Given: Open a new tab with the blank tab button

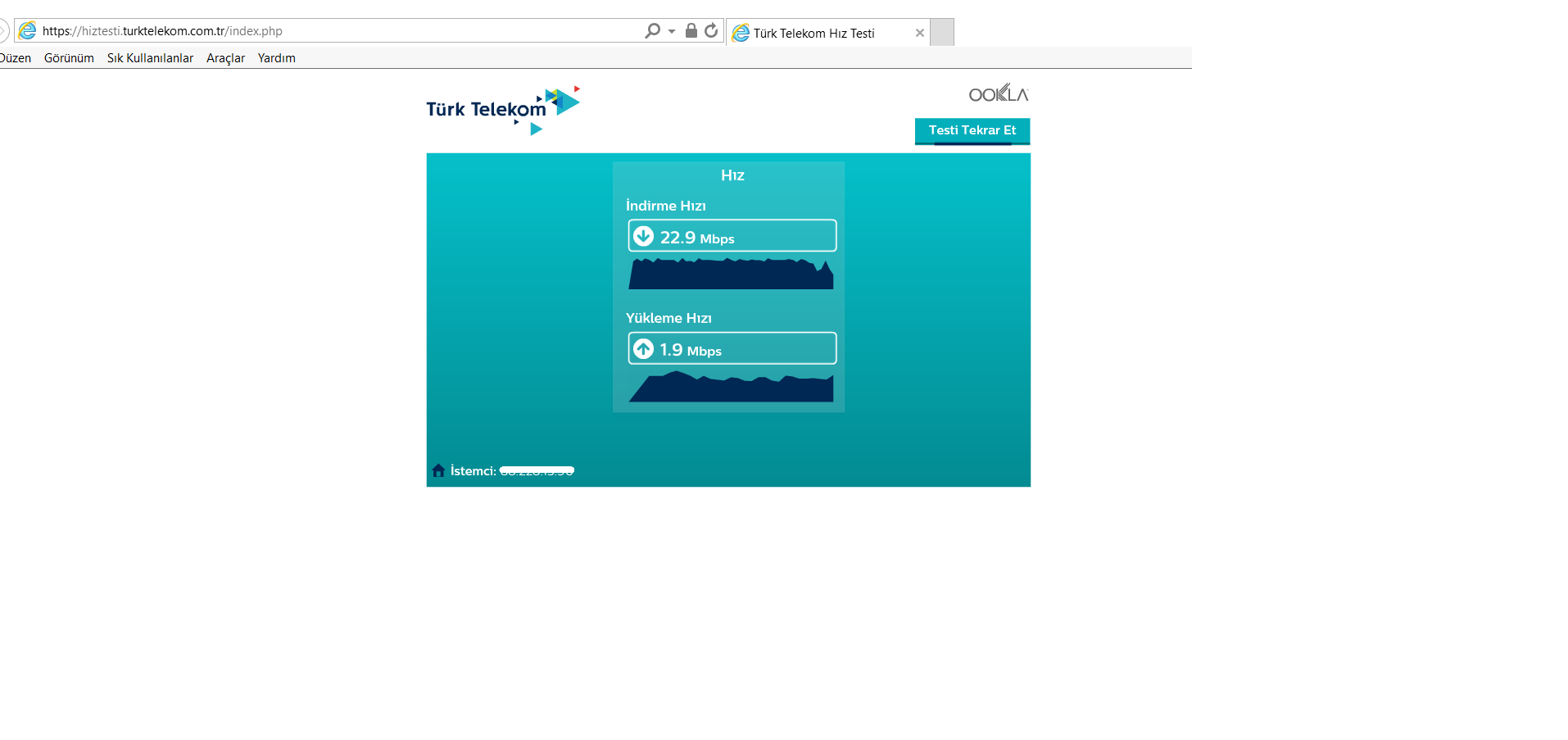Looking at the screenshot, I should pyautogui.click(x=942, y=33).
